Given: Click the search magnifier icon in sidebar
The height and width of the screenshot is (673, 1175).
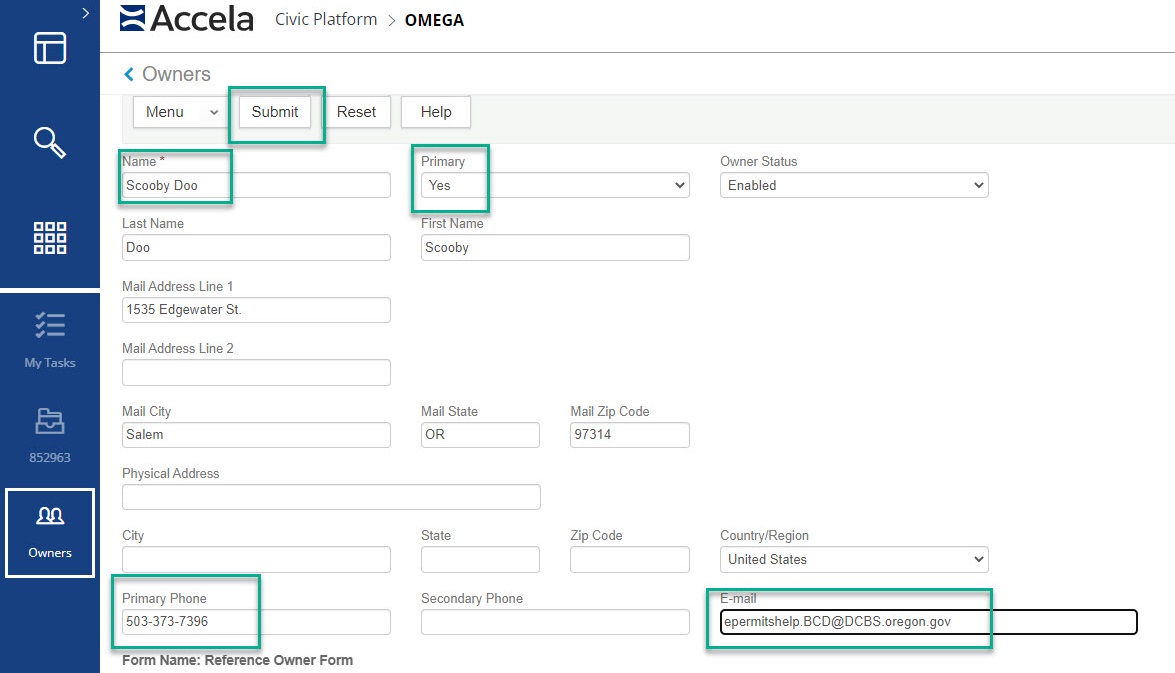Looking at the screenshot, I should [50, 143].
